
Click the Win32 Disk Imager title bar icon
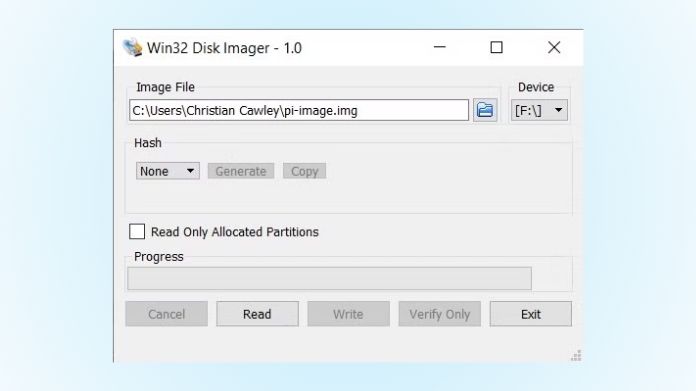[132, 47]
